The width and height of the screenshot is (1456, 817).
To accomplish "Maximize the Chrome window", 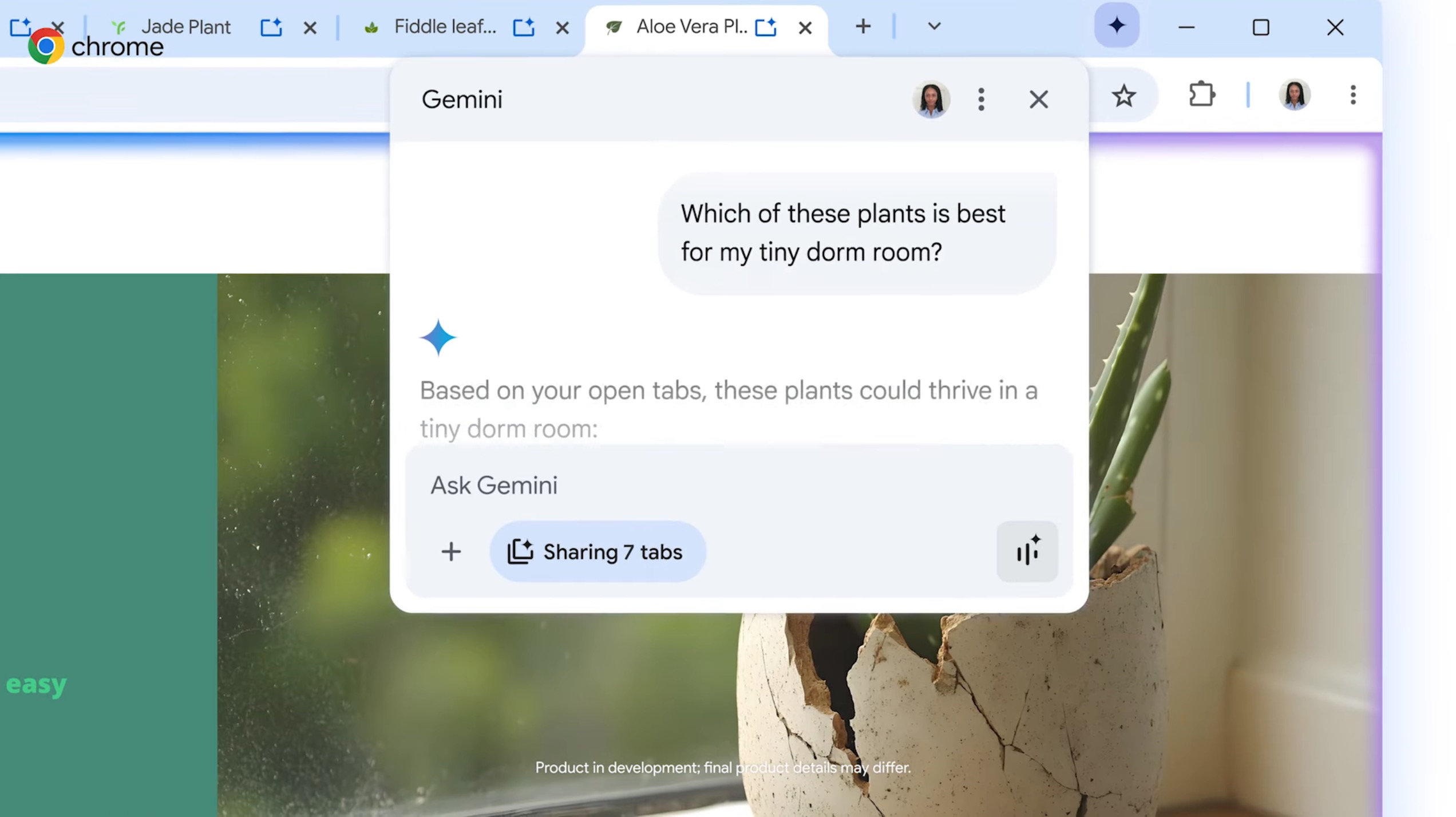I will [x=1261, y=27].
